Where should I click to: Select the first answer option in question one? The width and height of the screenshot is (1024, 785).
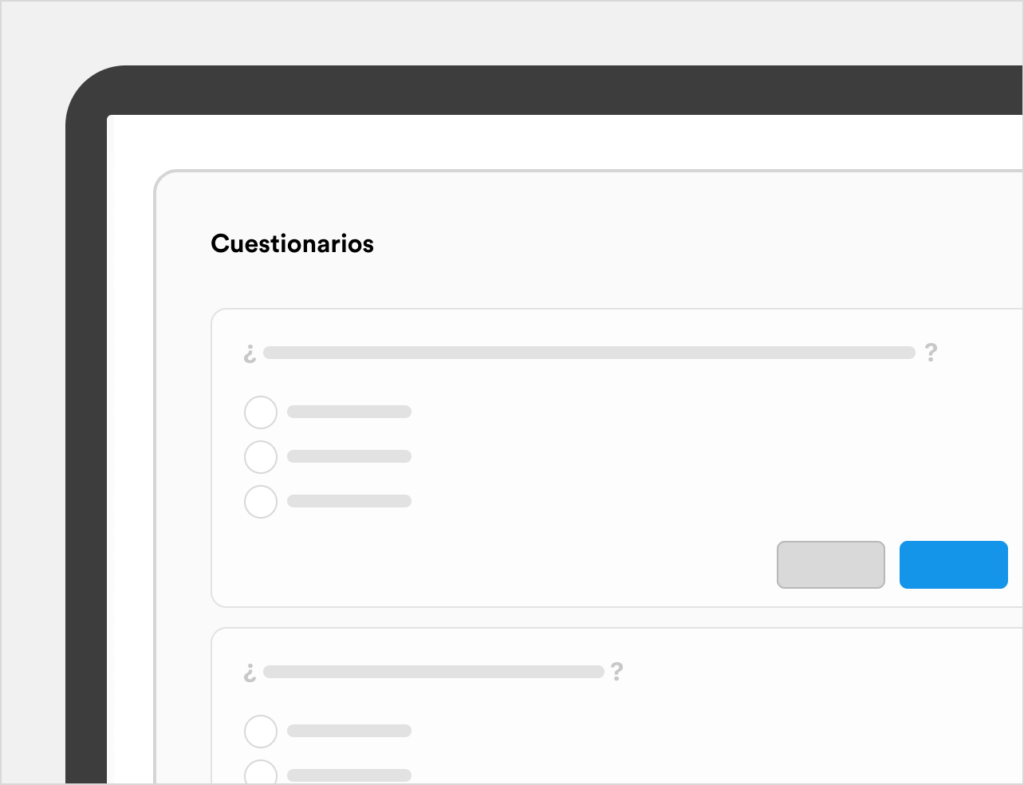click(x=261, y=412)
